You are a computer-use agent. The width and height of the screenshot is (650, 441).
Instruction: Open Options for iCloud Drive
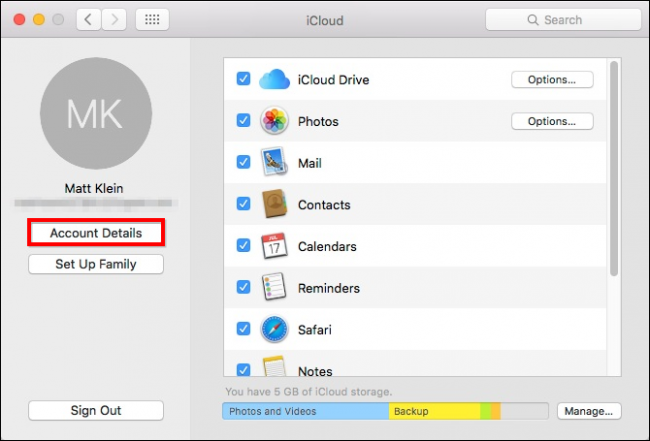pos(552,80)
